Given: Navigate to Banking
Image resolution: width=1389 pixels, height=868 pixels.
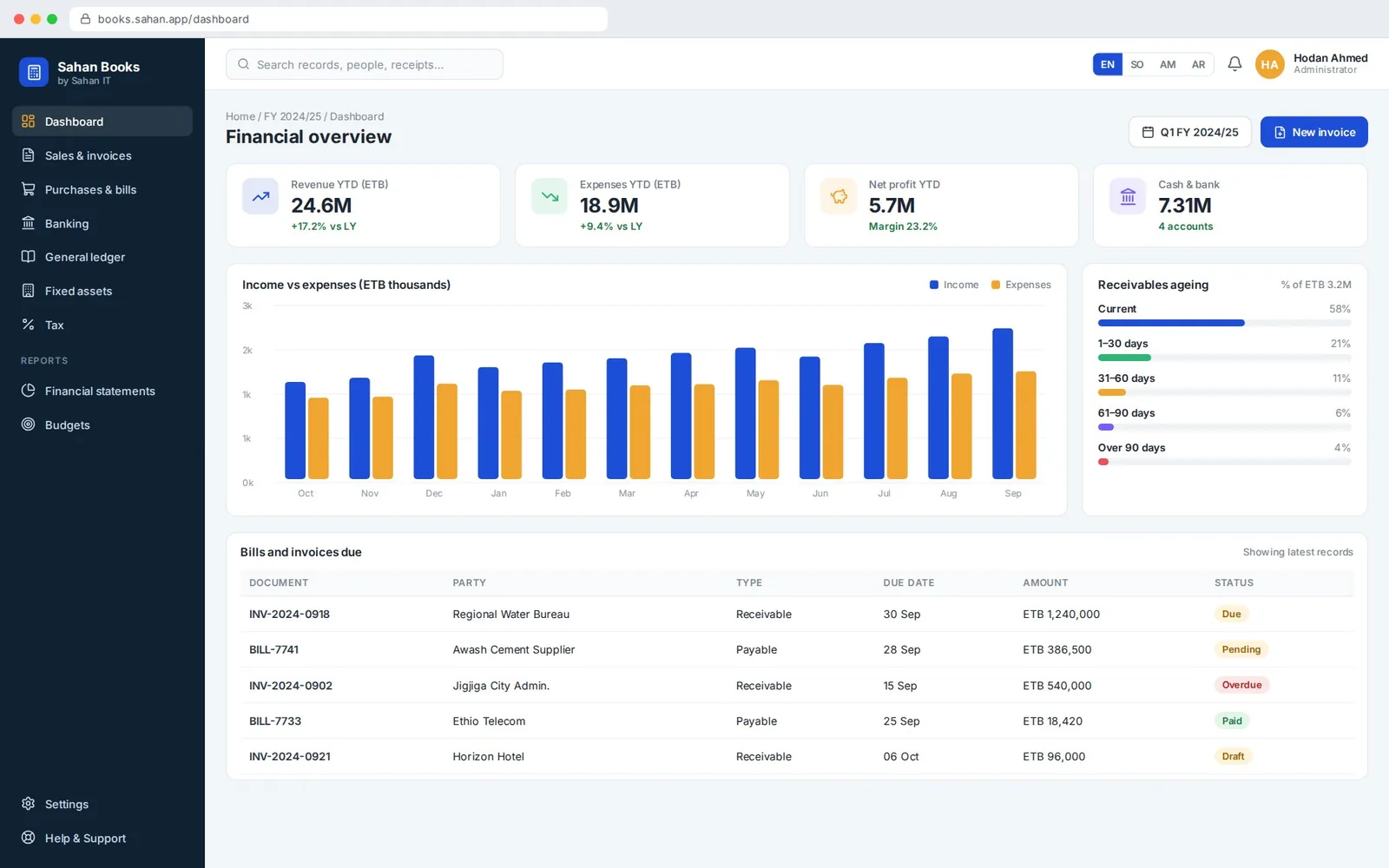Looking at the screenshot, I should pyautogui.click(x=102, y=223).
